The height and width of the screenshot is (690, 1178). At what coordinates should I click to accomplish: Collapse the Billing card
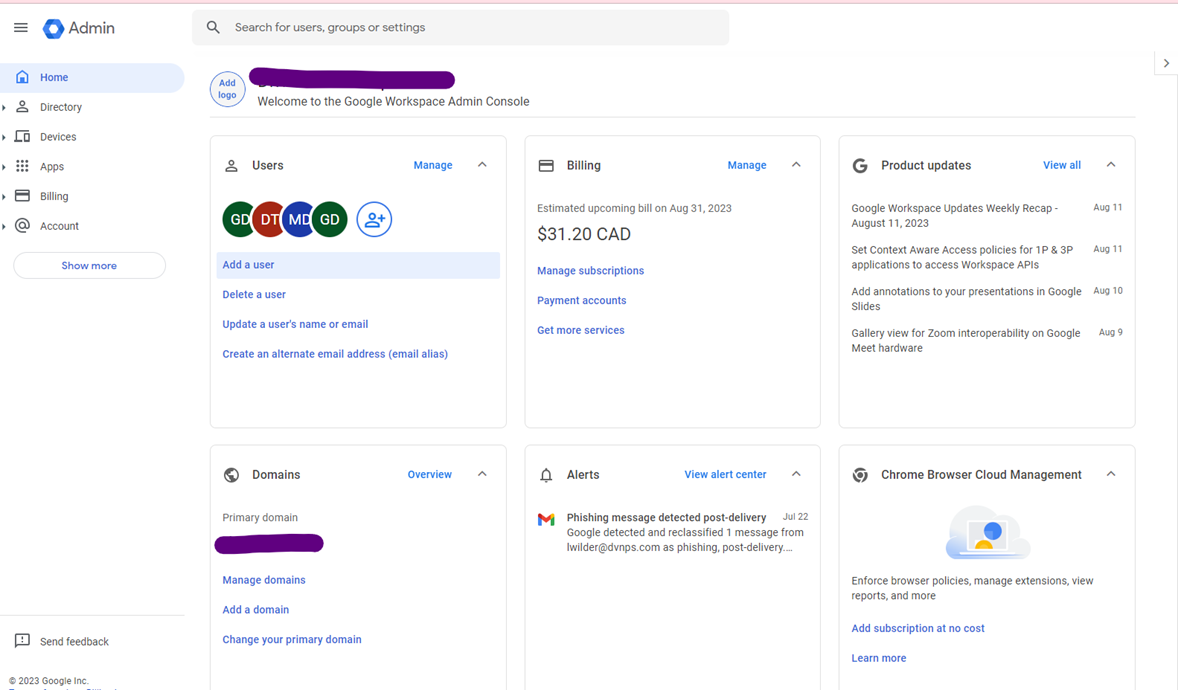pyautogui.click(x=796, y=165)
